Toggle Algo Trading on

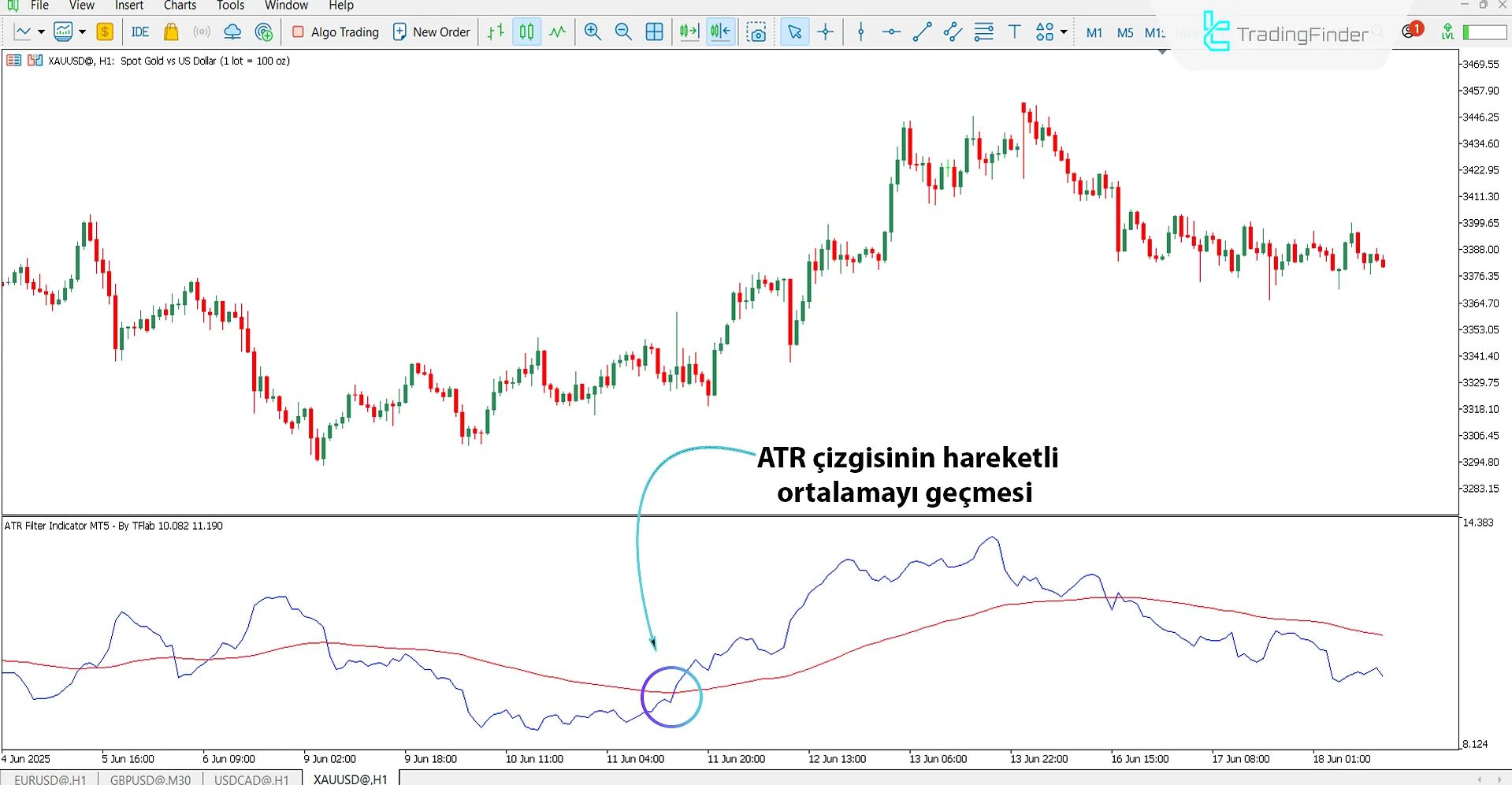click(x=336, y=32)
